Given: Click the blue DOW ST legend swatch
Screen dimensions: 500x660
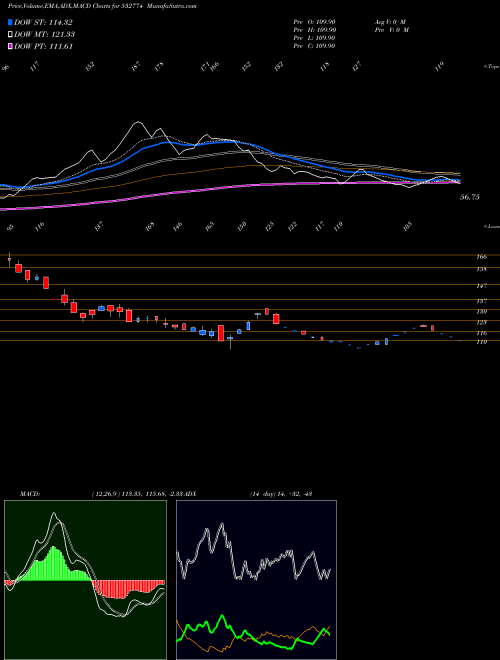Looking at the screenshot, I should (11, 22).
